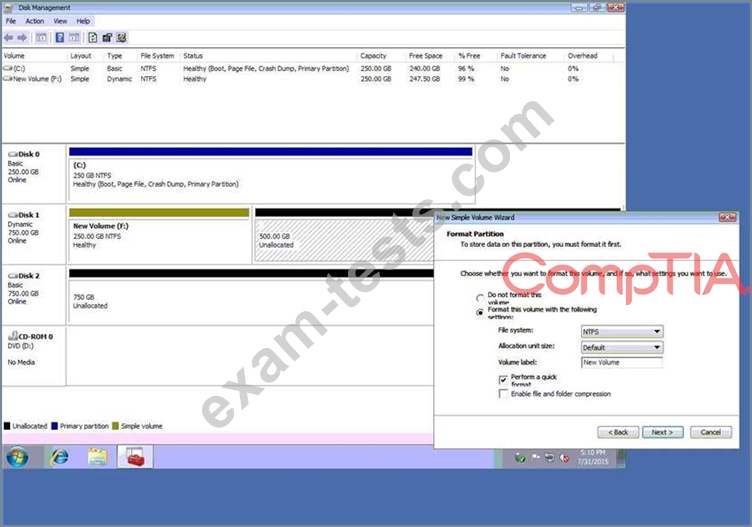The image size is (752, 527).
Task: Click the Dynamic type cell for F:
Action: click(x=119, y=79)
